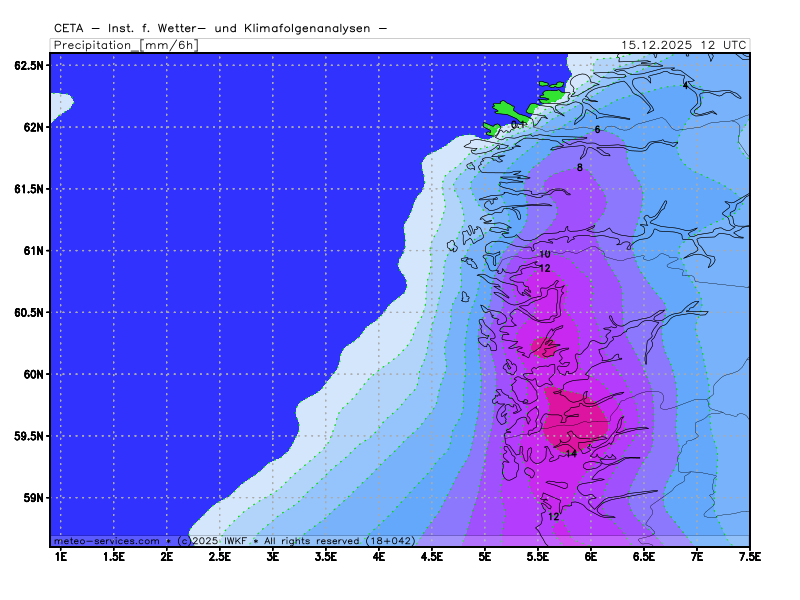Click the 6 contour label on the map
This screenshot has height=600, width=800.
pyautogui.click(x=597, y=130)
